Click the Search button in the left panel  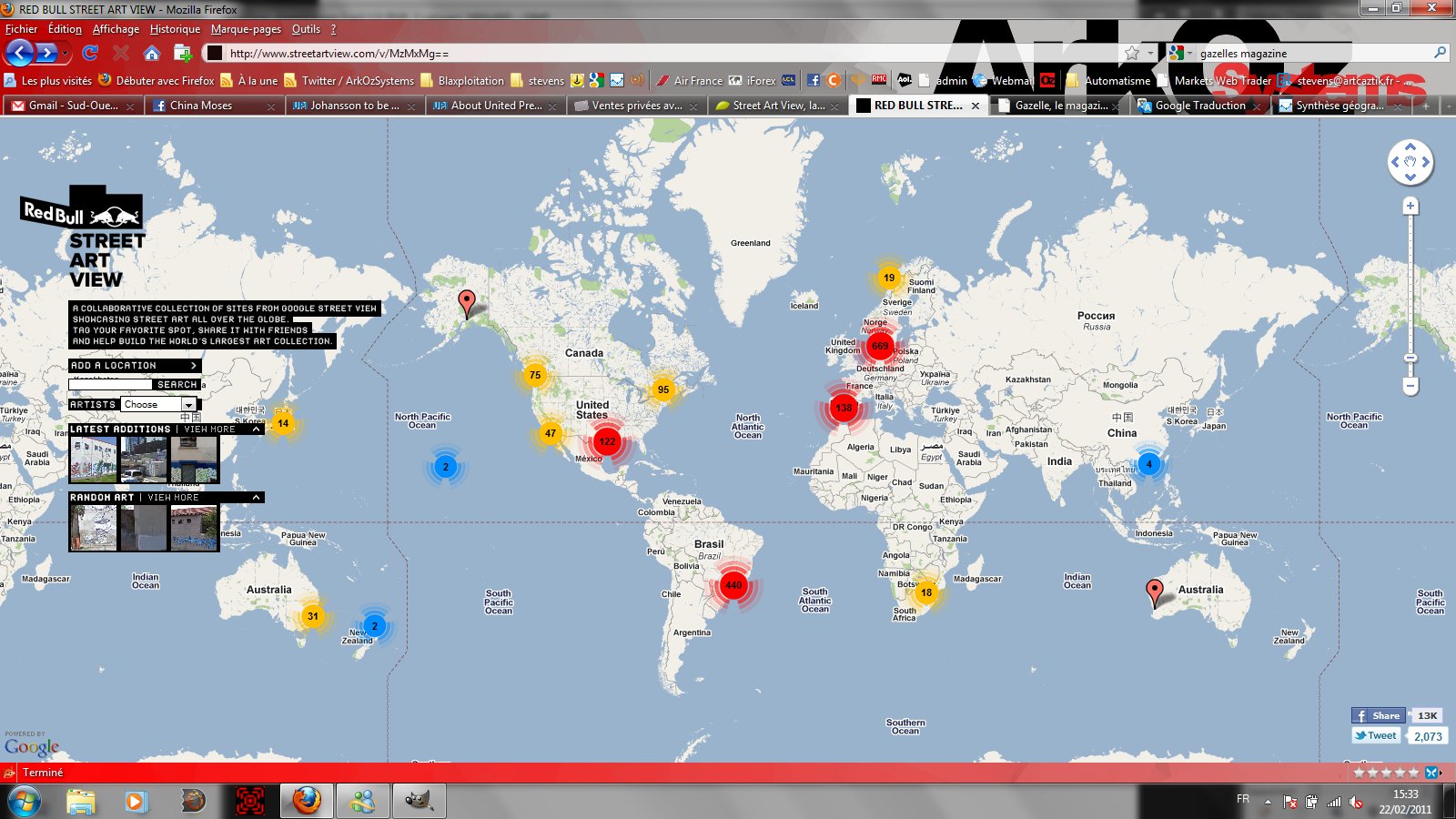coord(177,384)
